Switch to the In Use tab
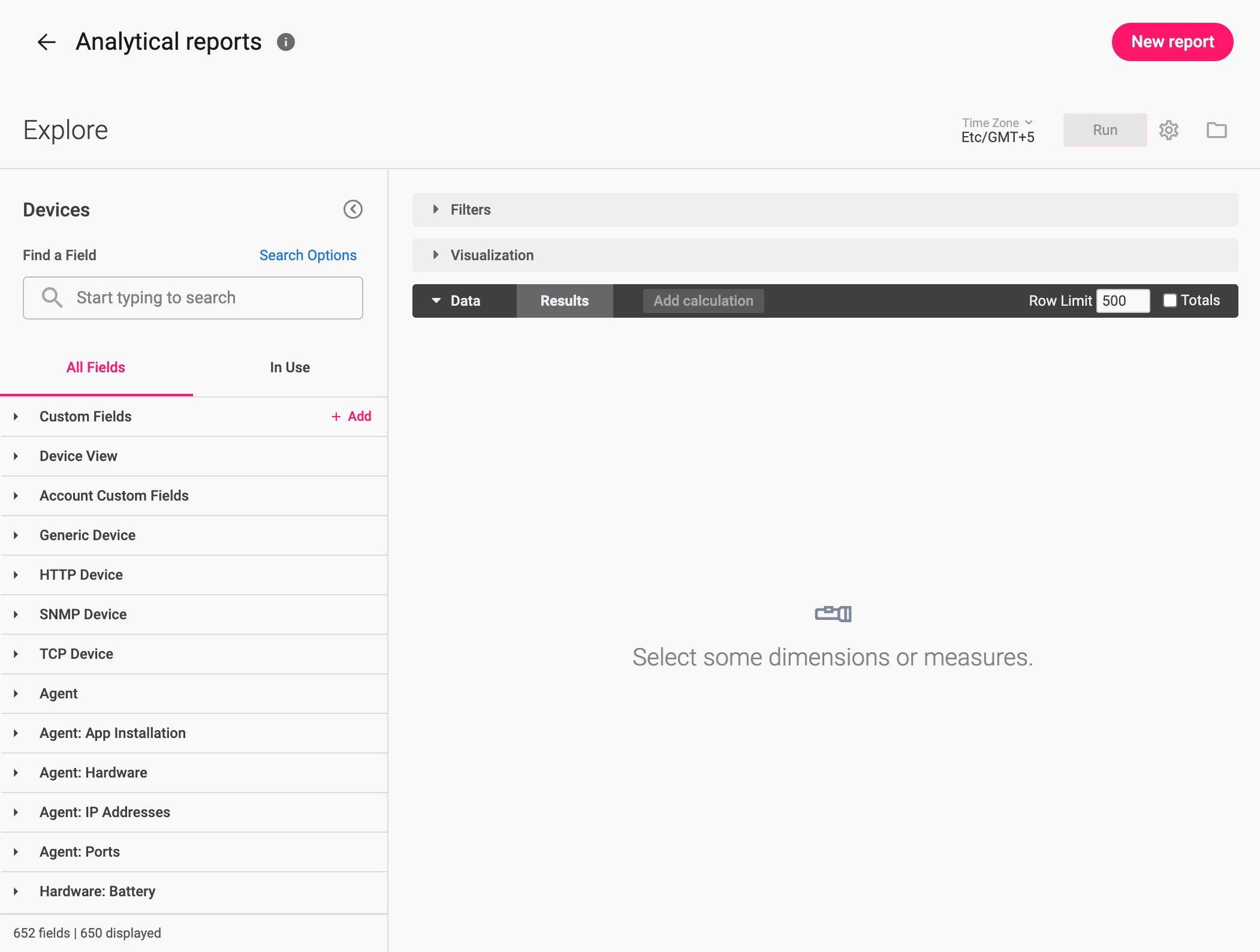Image resolution: width=1260 pixels, height=952 pixels. [290, 367]
